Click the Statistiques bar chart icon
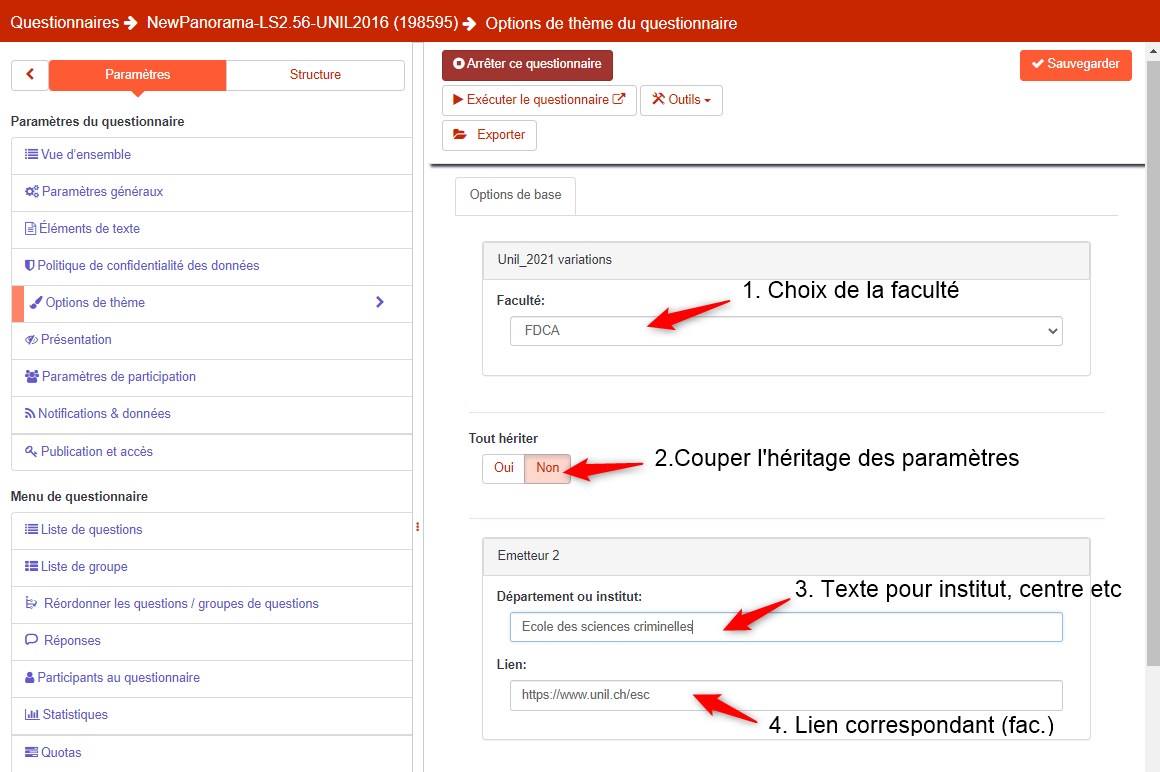Viewport: 1160px width, 772px height. click(x=31, y=715)
